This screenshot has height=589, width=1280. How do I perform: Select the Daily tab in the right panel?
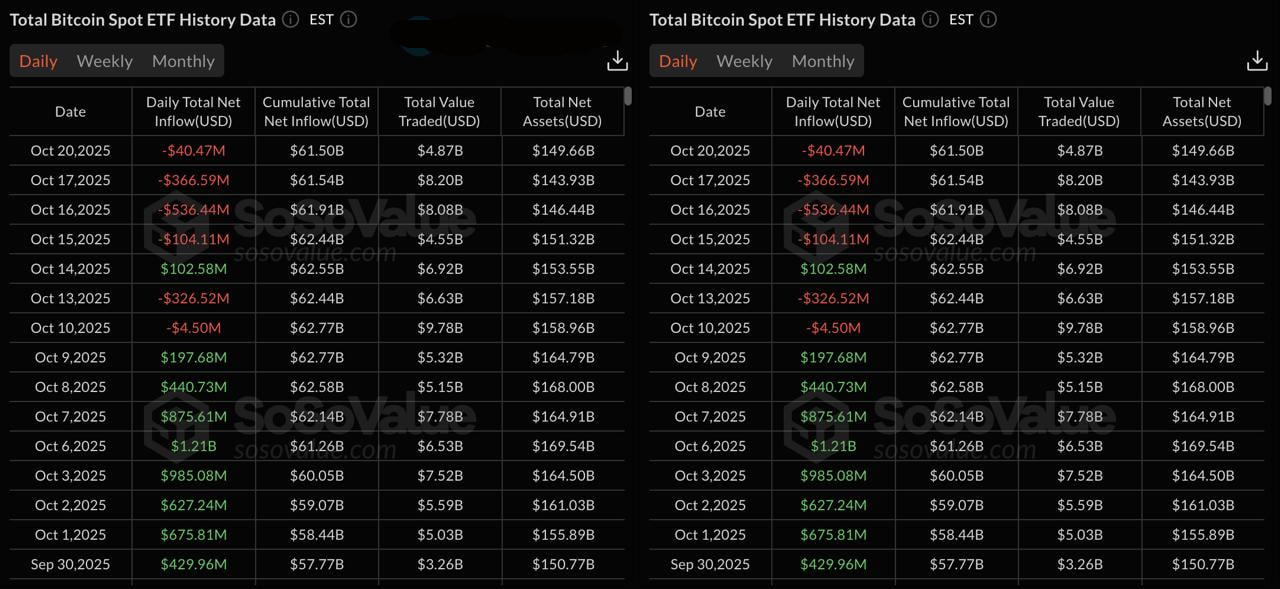click(678, 61)
